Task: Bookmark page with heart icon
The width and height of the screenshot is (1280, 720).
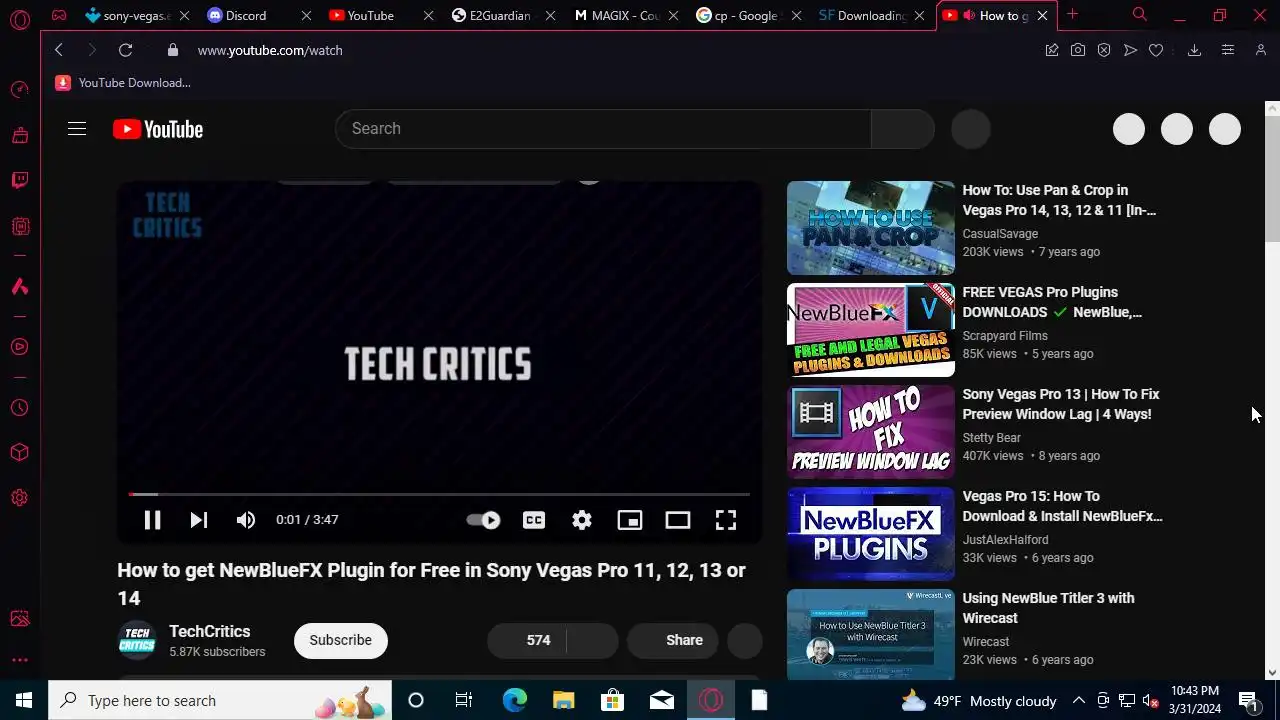Action: click(1156, 50)
